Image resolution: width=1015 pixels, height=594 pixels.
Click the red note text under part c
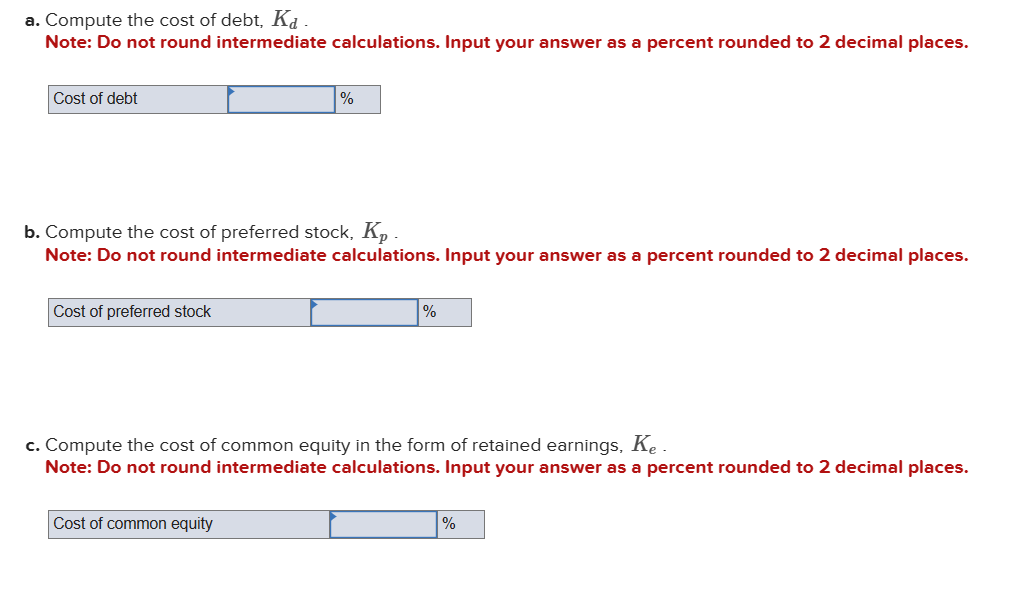(506, 467)
